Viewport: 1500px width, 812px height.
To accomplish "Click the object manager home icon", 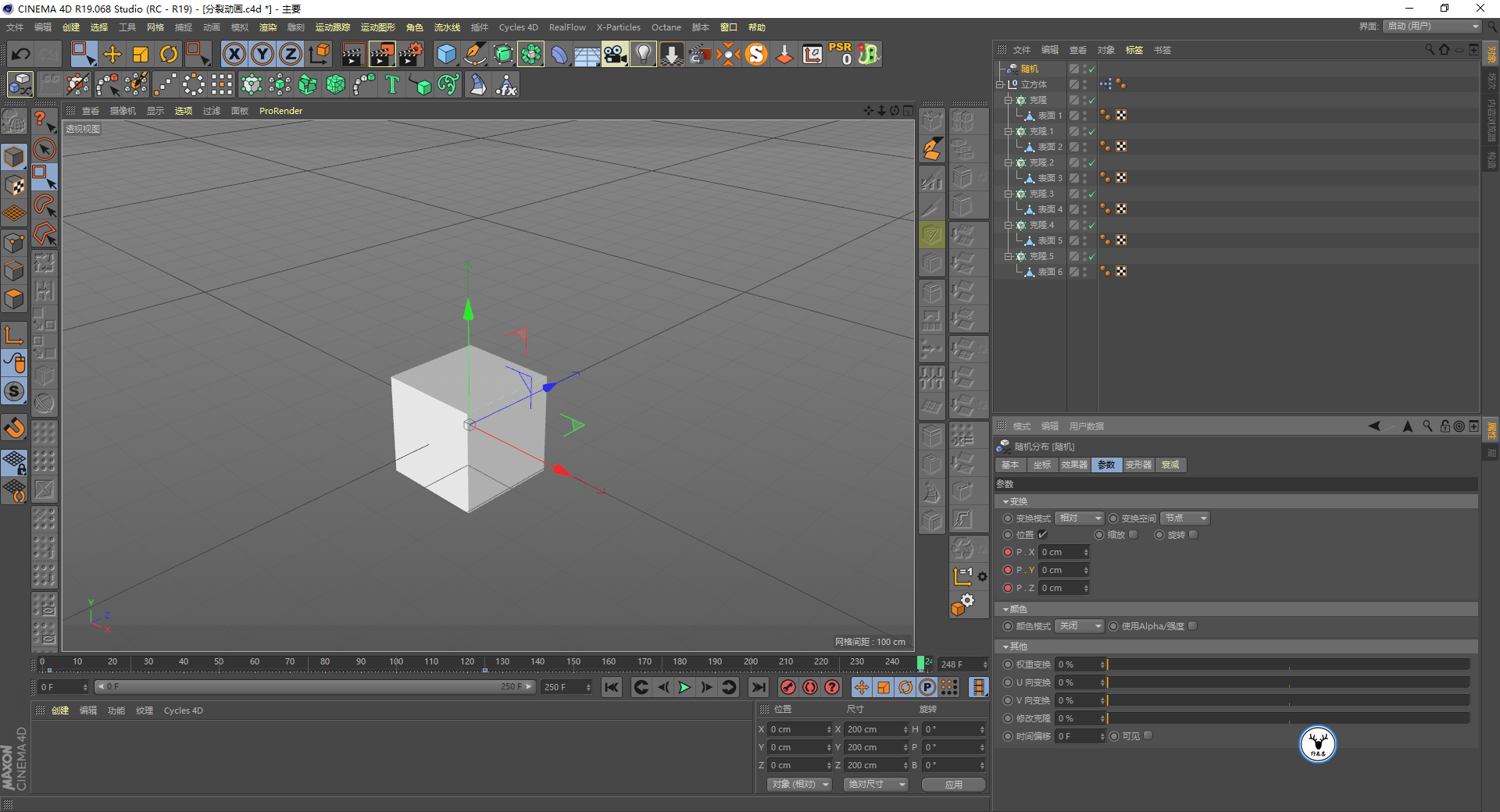I will (x=1444, y=49).
